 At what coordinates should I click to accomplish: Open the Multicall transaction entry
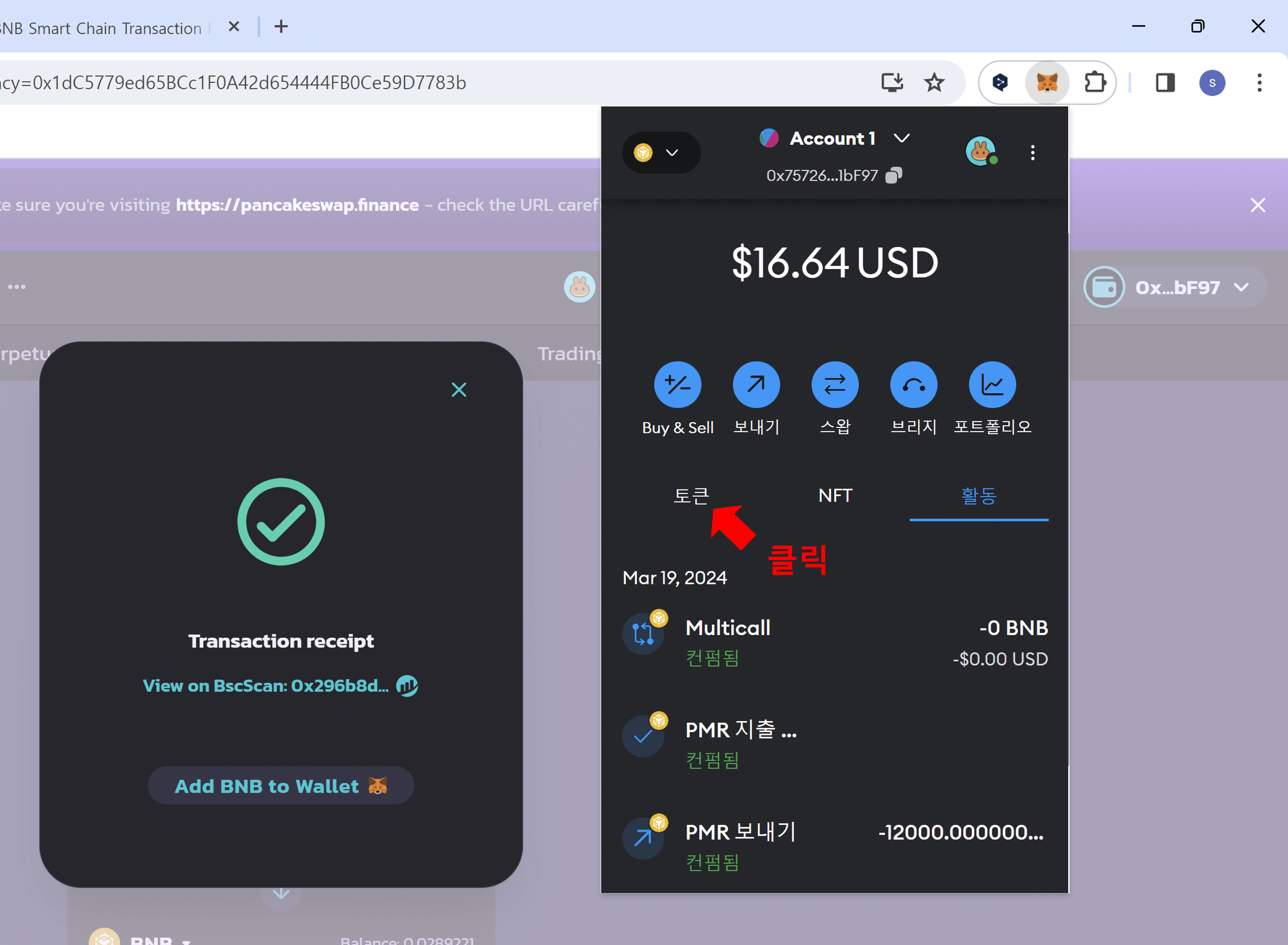[x=834, y=642]
